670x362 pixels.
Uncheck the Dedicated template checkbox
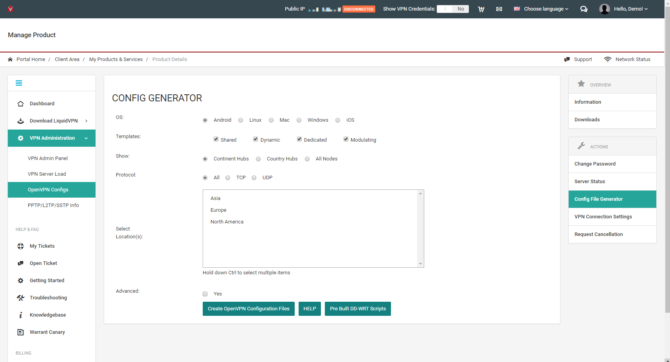(299, 139)
